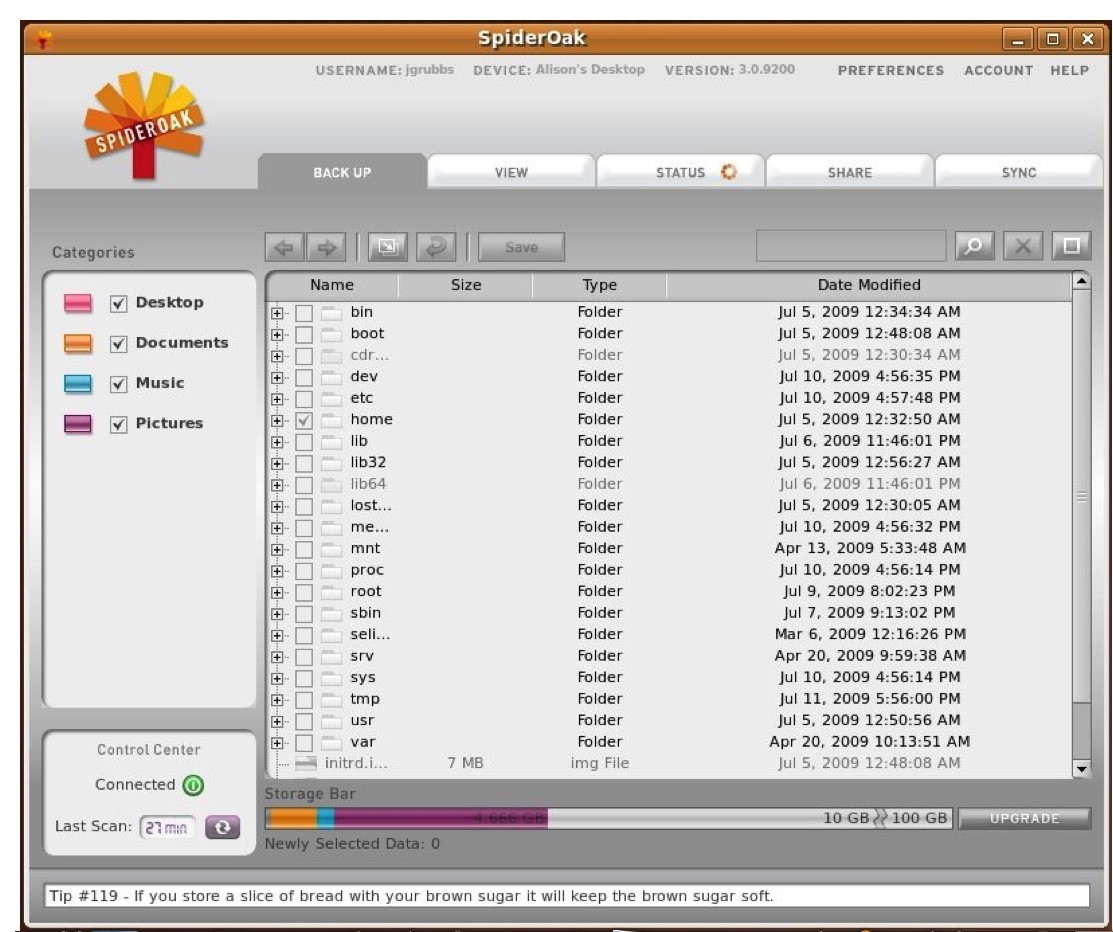The width and height of the screenshot is (1113, 932).
Task: Open the STATUS tab
Action: pyautogui.click(x=681, y=172)
